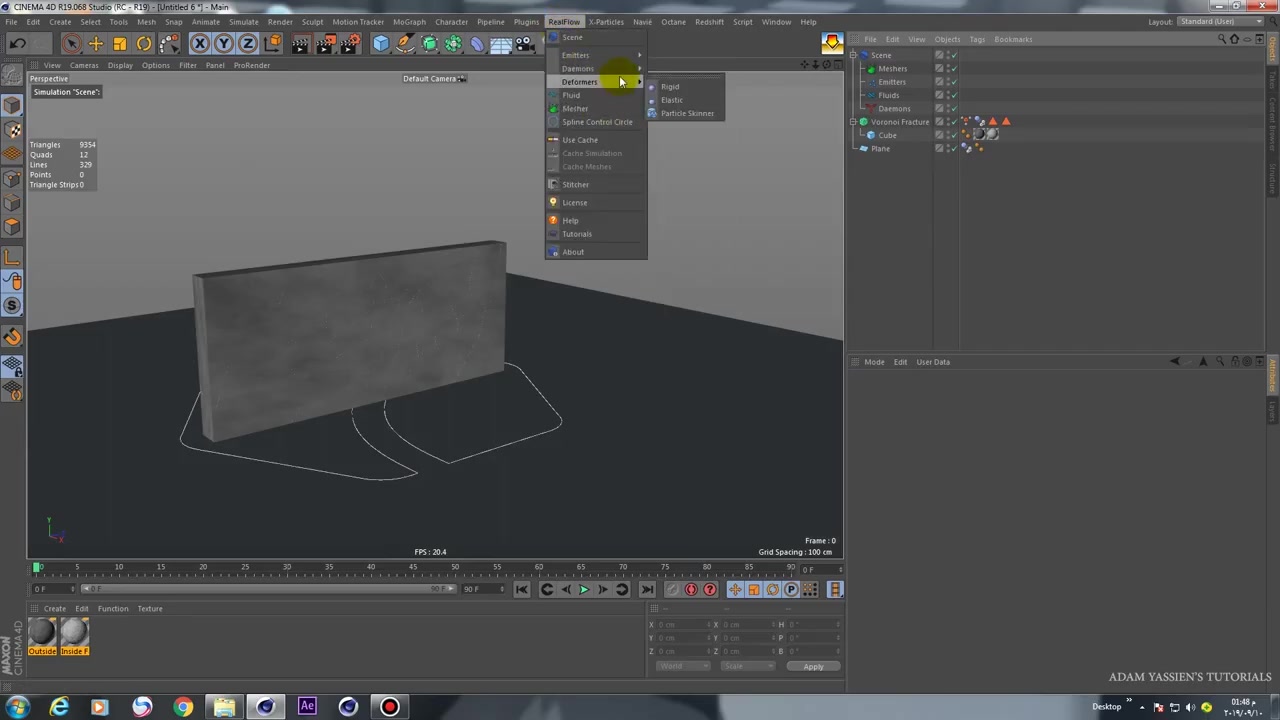
Task: Toggle Emitters enable checkmark
Action: (x=953, y=82)
